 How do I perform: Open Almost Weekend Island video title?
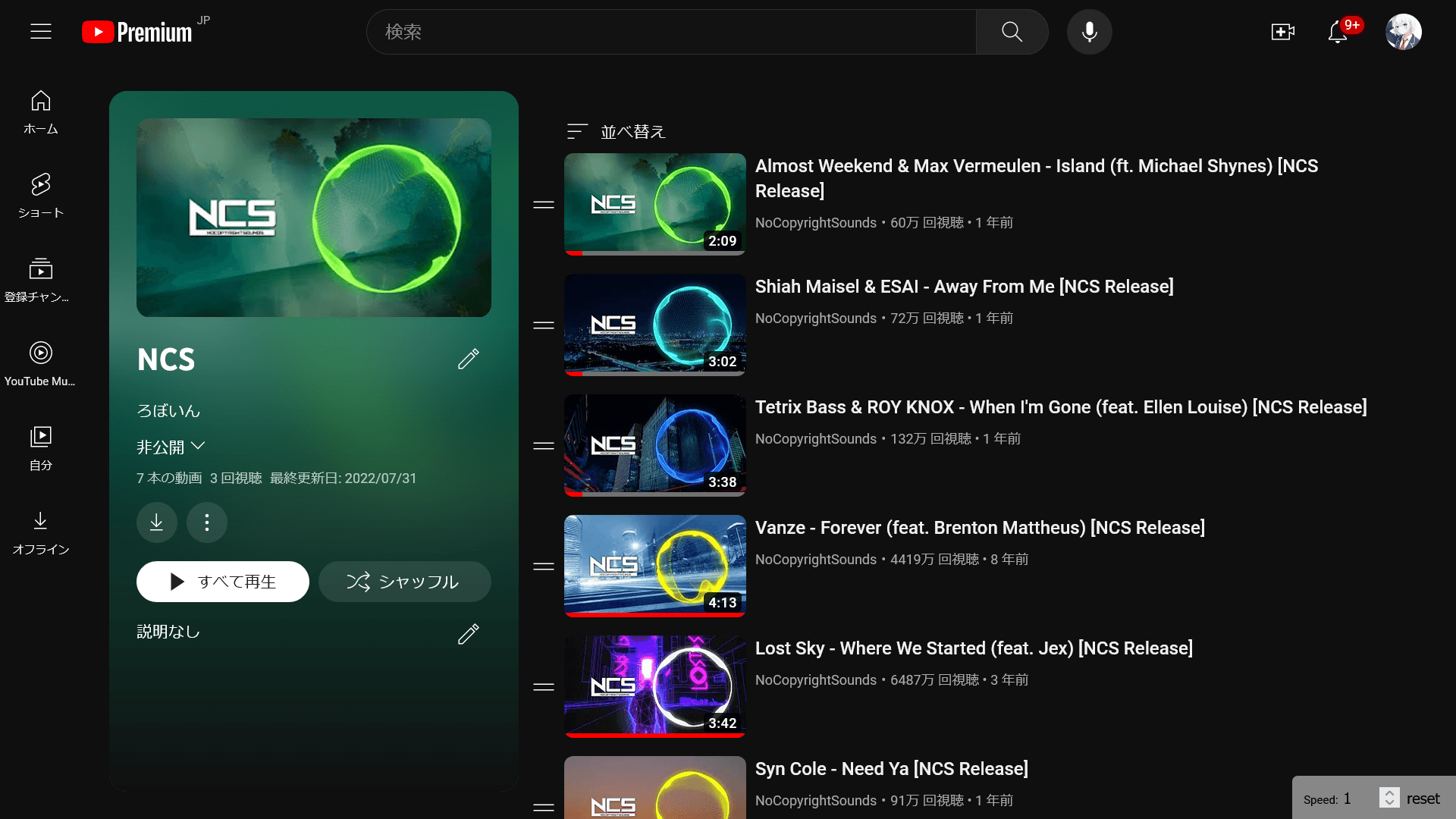click(x=1037, y=178)
